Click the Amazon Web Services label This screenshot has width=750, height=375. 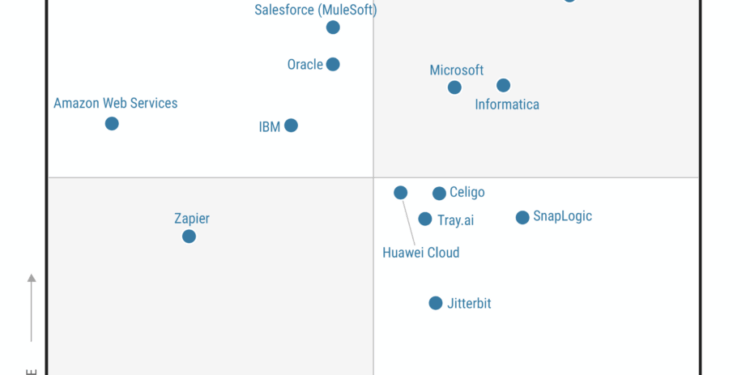[115, 103]
